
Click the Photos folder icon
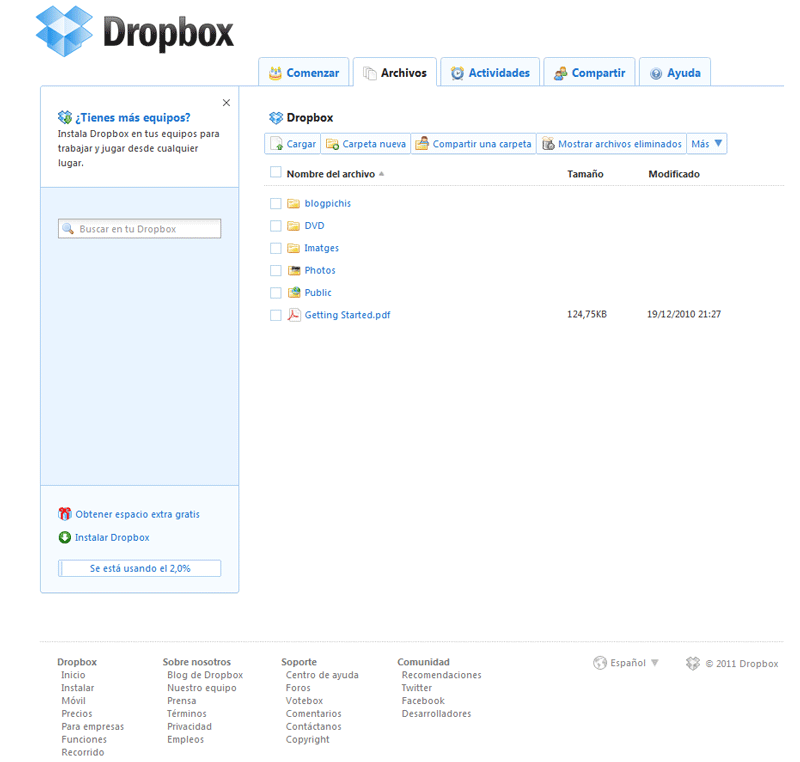pos(294,270)
